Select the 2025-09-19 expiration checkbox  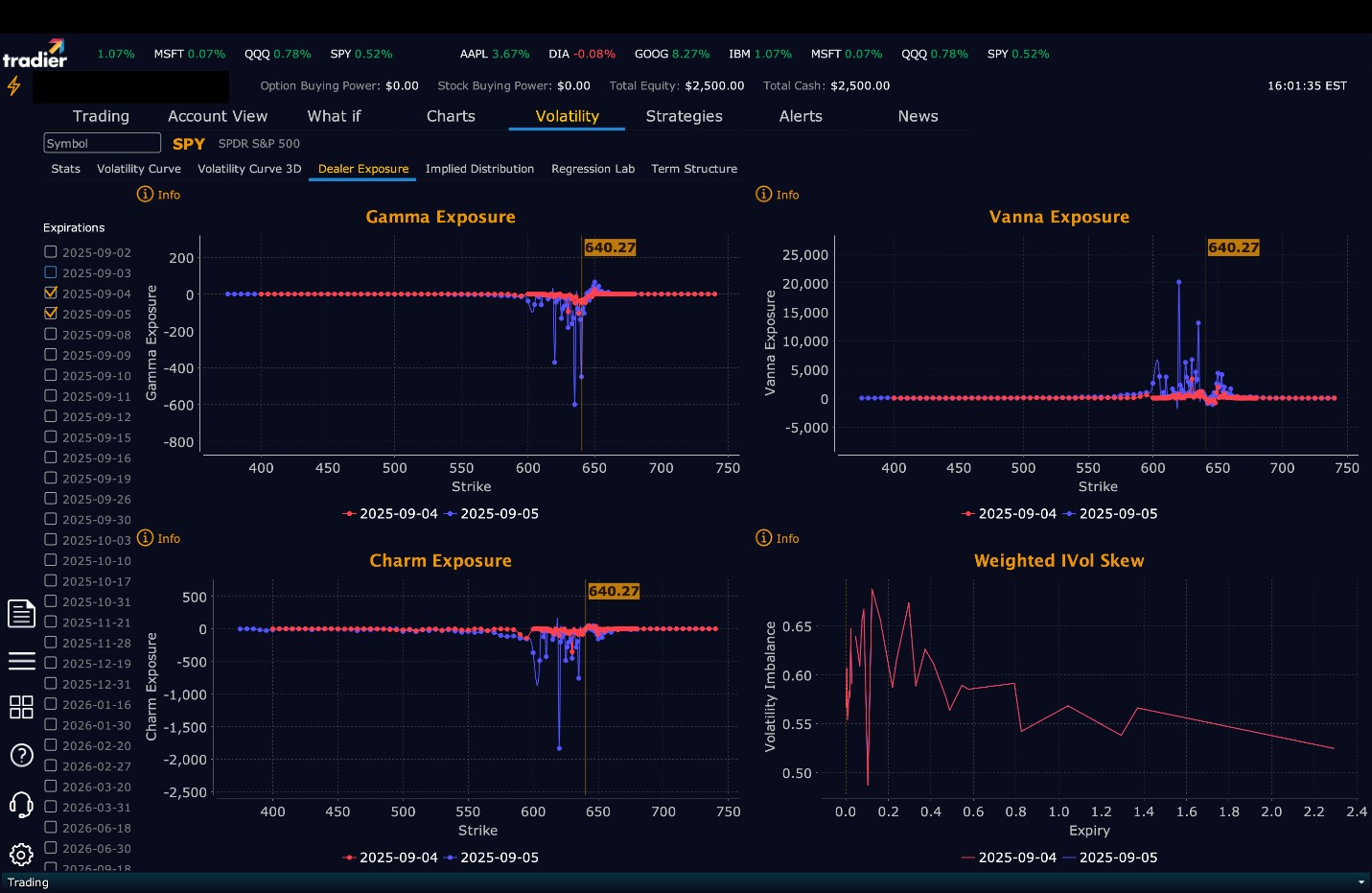click(x=51, y=478)
